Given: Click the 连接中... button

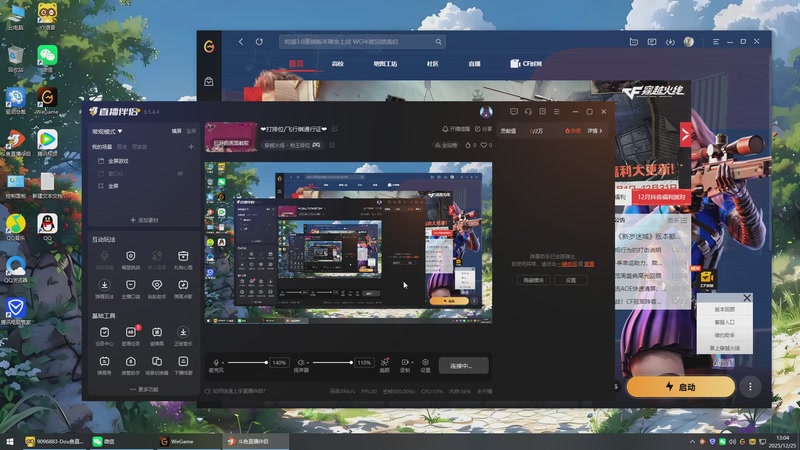Looking at the screenshot, I should (463, 366).
